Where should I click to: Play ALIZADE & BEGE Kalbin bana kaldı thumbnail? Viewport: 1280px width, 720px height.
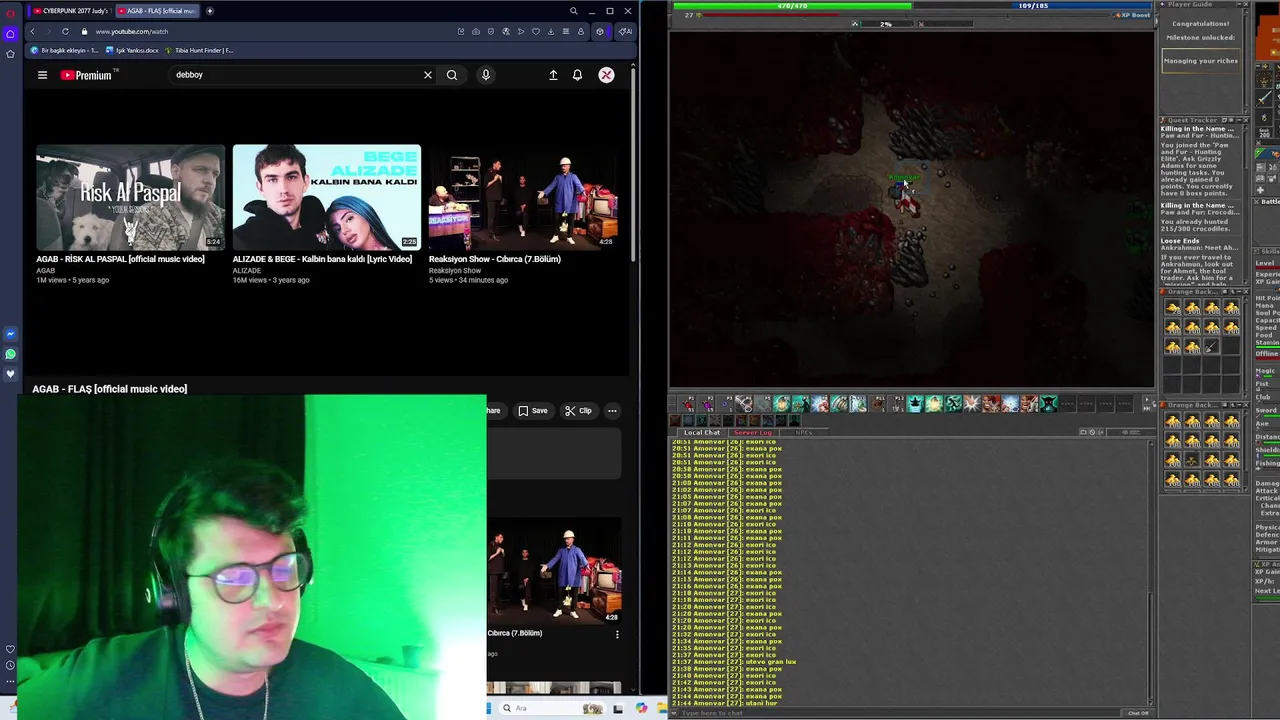click(x=327, y=197)
